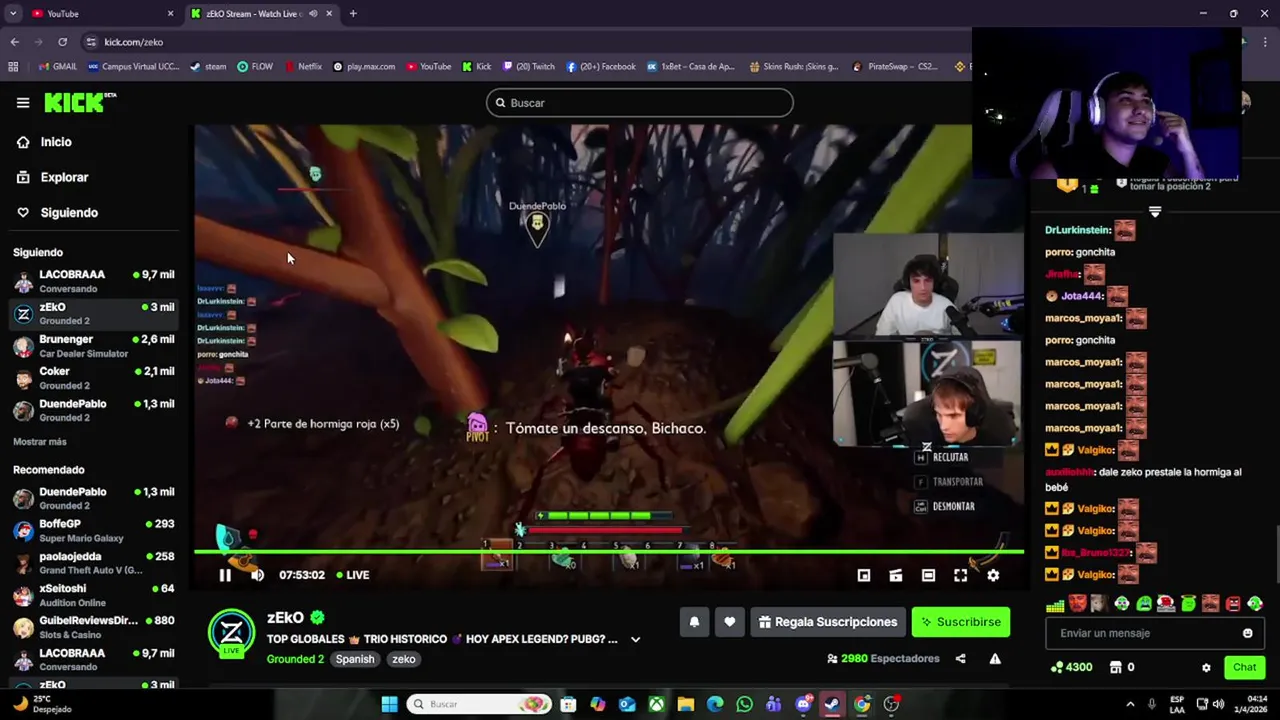Enable notifications with the bell button
This screenshot has height=720, width=1280.
[695, 622]
